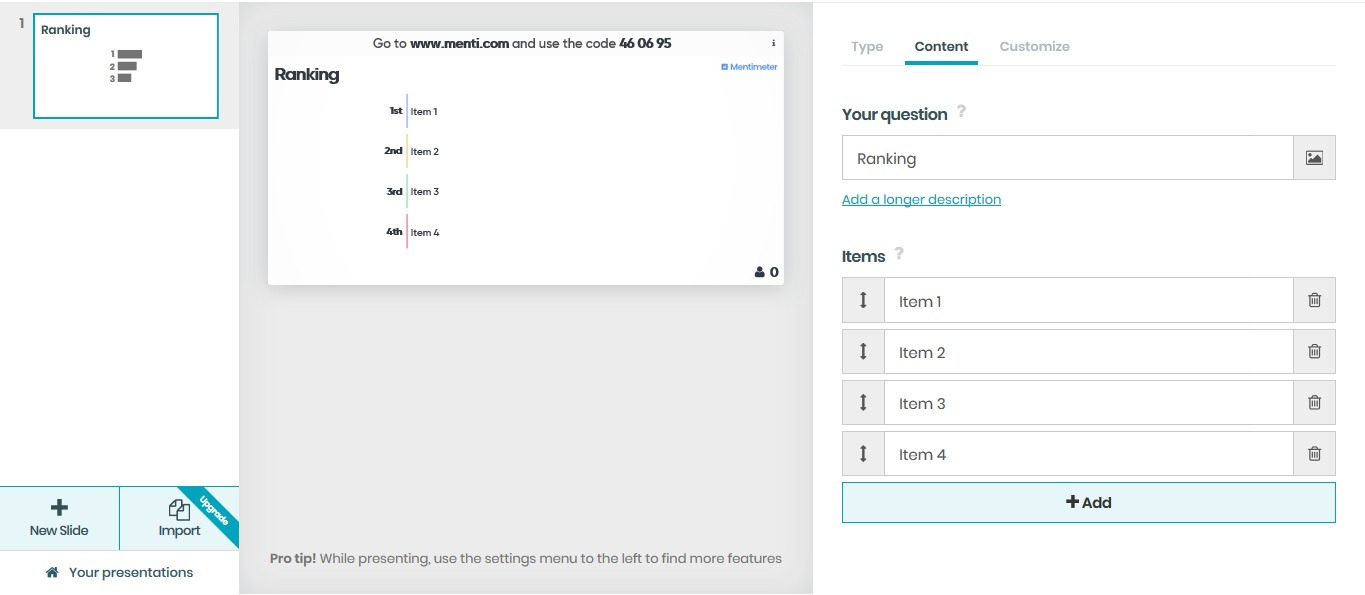The width and height of the screenshot is (1365, 595).
Task: Click the Add a longer description link
Action: coord(921,199)
